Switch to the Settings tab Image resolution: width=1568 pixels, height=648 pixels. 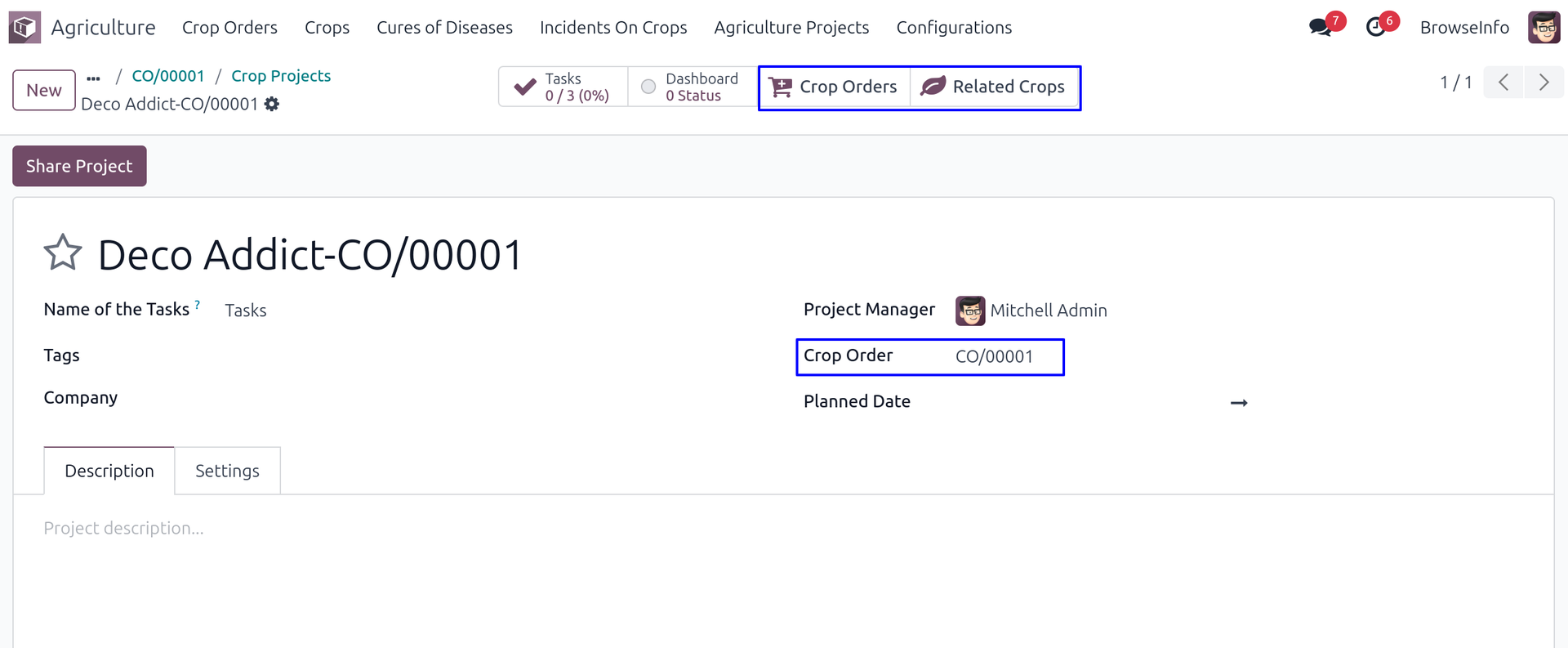pos(227,471)
